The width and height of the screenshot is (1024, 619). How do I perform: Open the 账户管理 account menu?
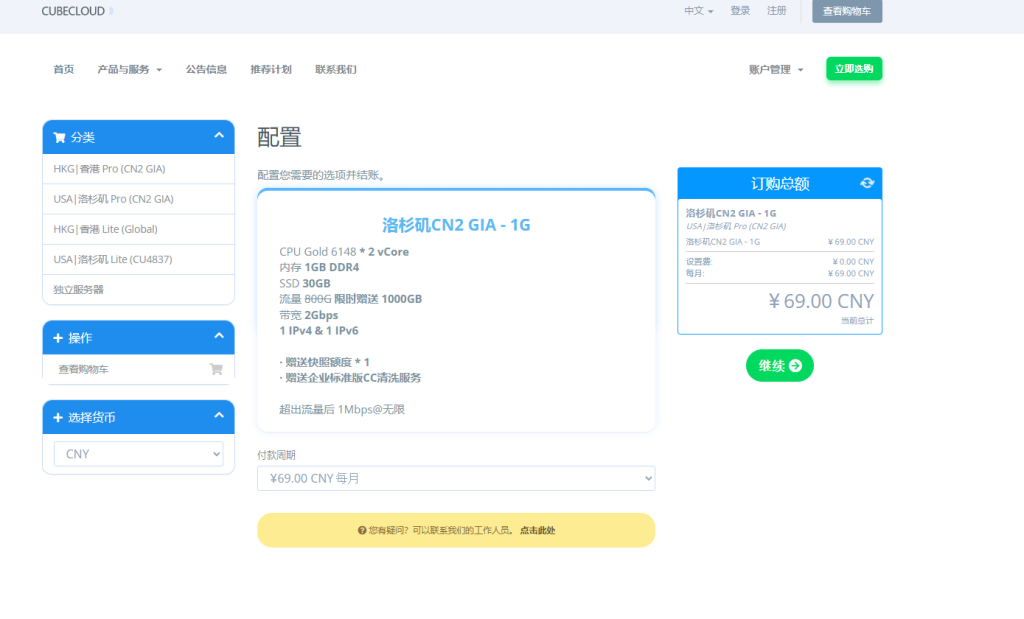click(x=775, y=70)
